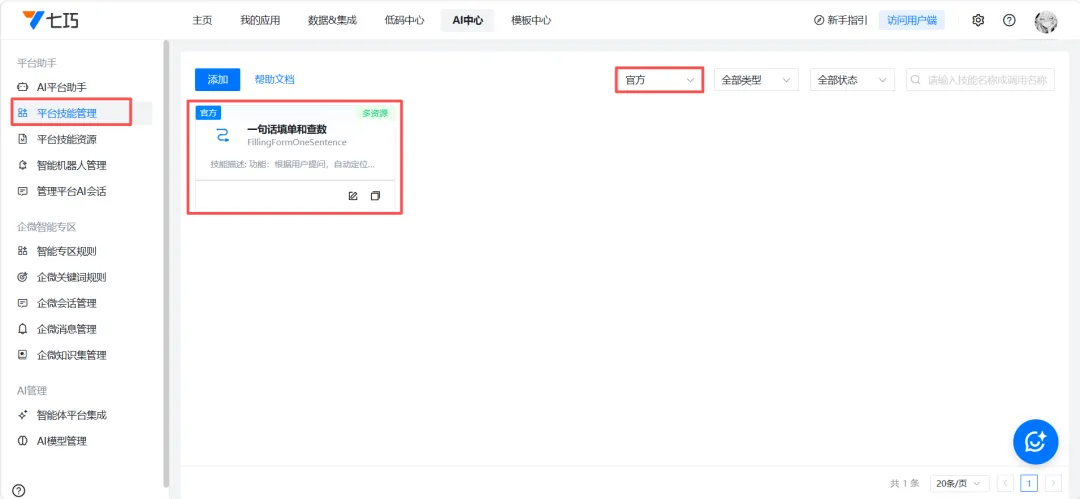Open the 帮助文档 link
1080x499 pixels.
click(x=274, y=80)
